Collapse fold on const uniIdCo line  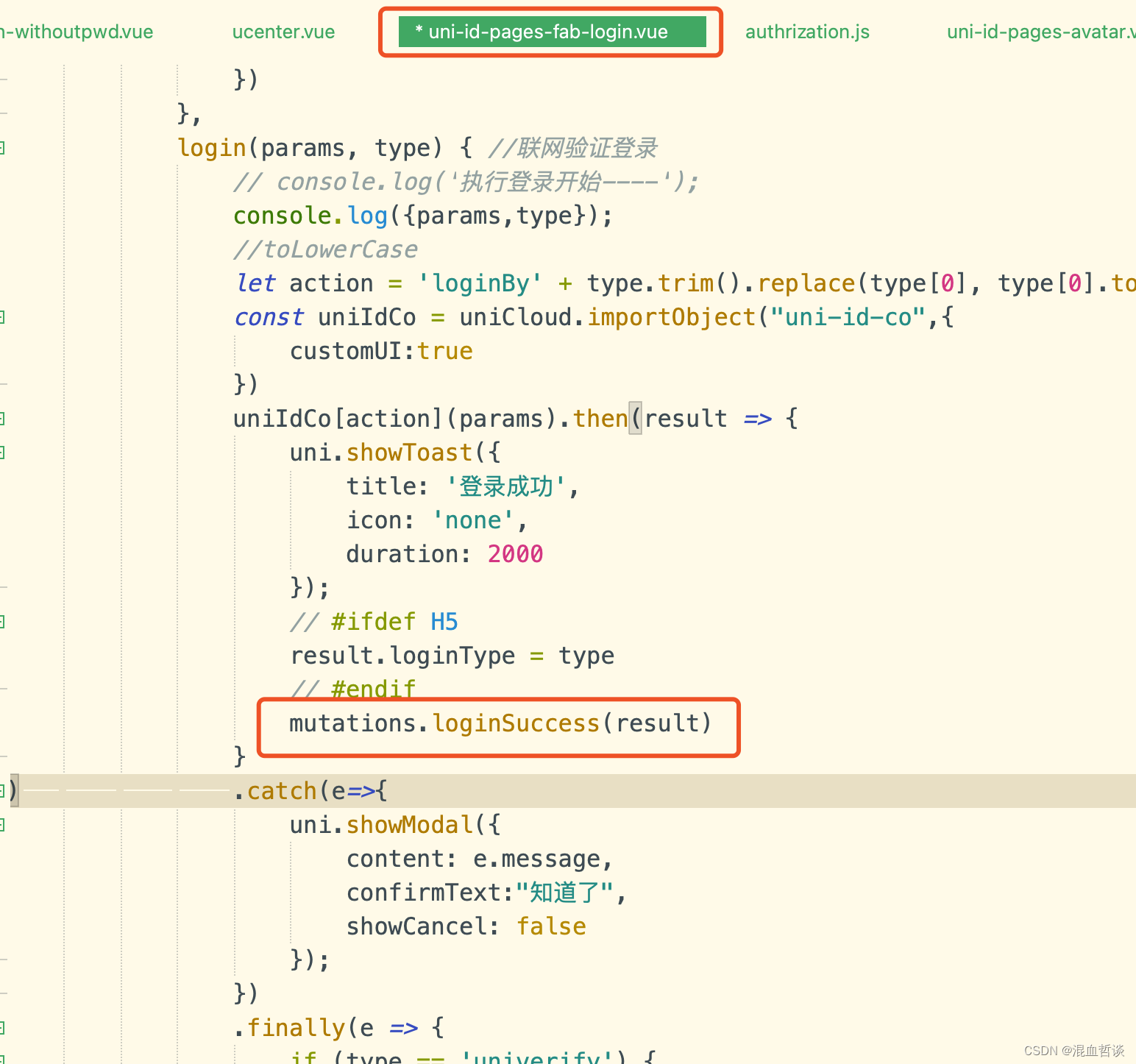click(x=2, y=317)
